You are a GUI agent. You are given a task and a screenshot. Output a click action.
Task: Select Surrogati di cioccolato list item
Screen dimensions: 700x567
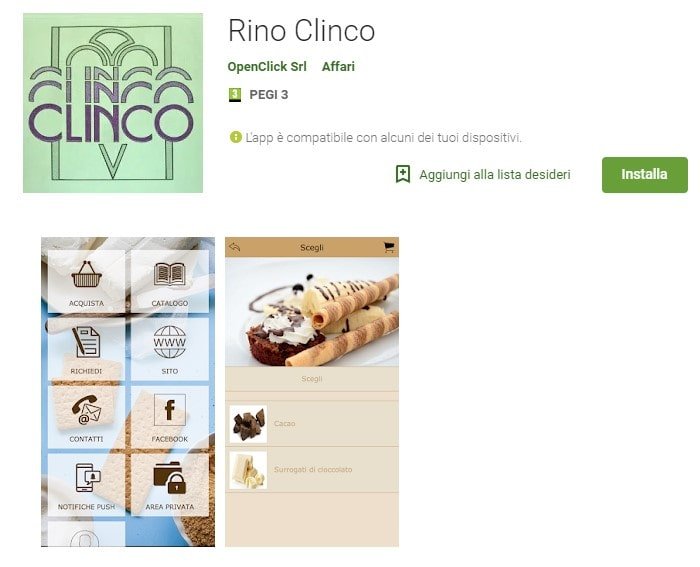click(312, 470)
